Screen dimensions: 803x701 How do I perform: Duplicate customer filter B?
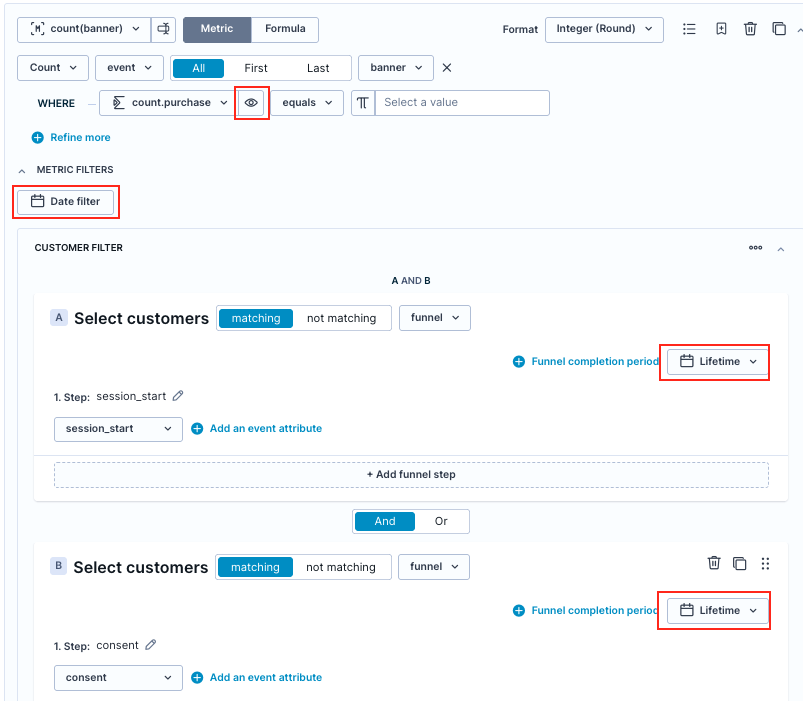(x=739, y=563)
